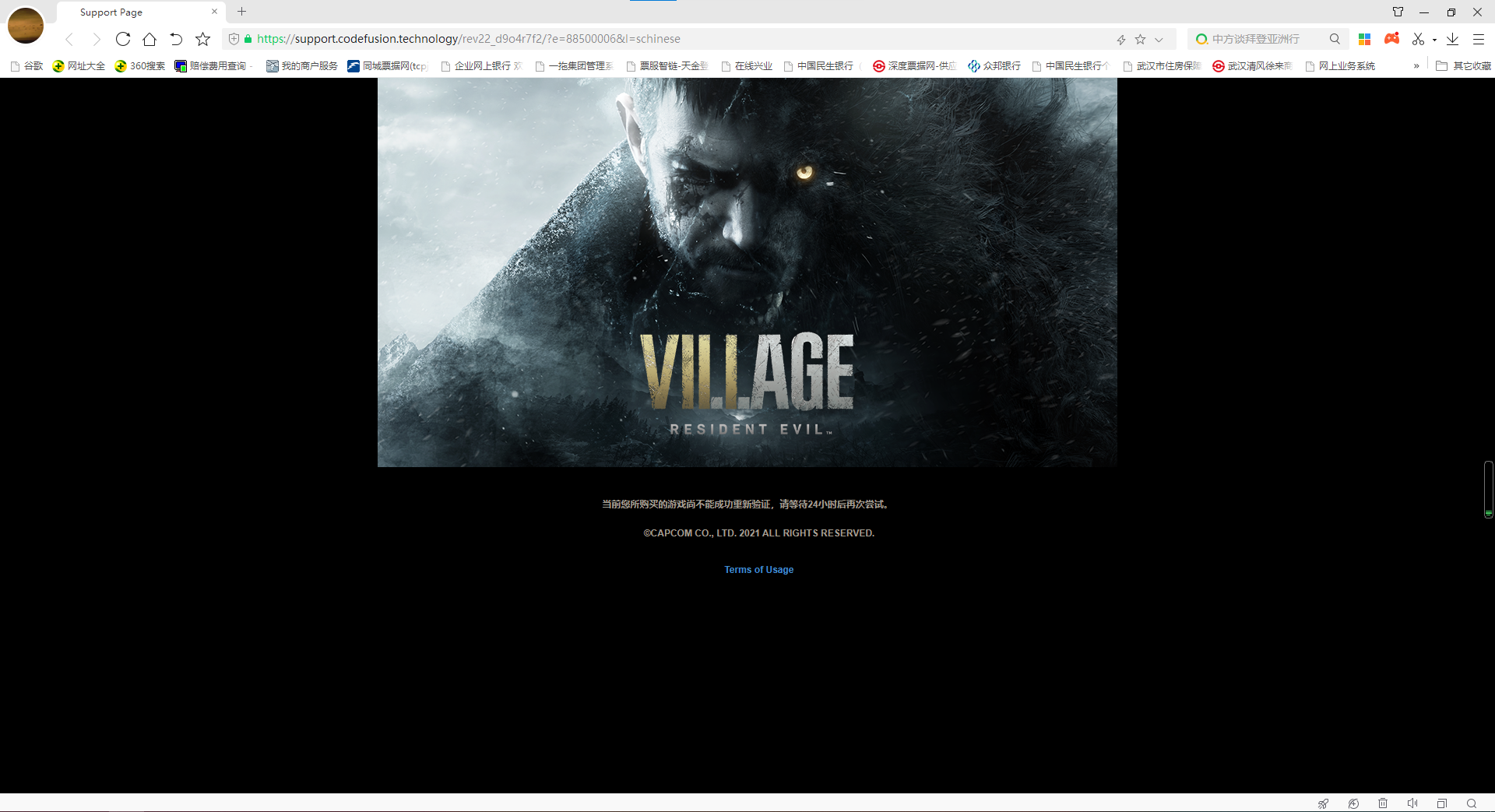Open the browser home page
The image size is (1495, 812).
149,39
